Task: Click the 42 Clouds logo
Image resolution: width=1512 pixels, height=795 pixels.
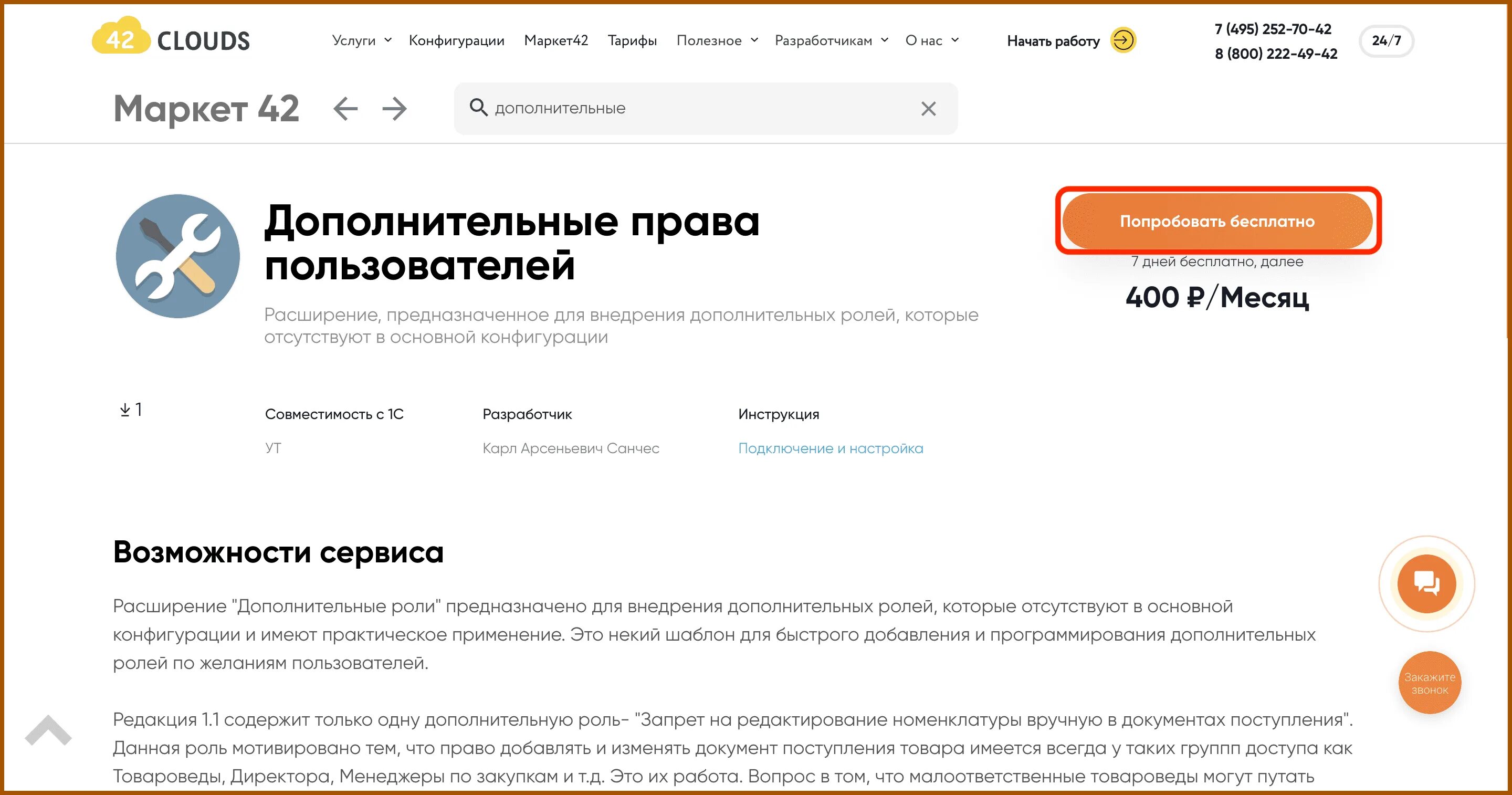Action: pos(171,39)
